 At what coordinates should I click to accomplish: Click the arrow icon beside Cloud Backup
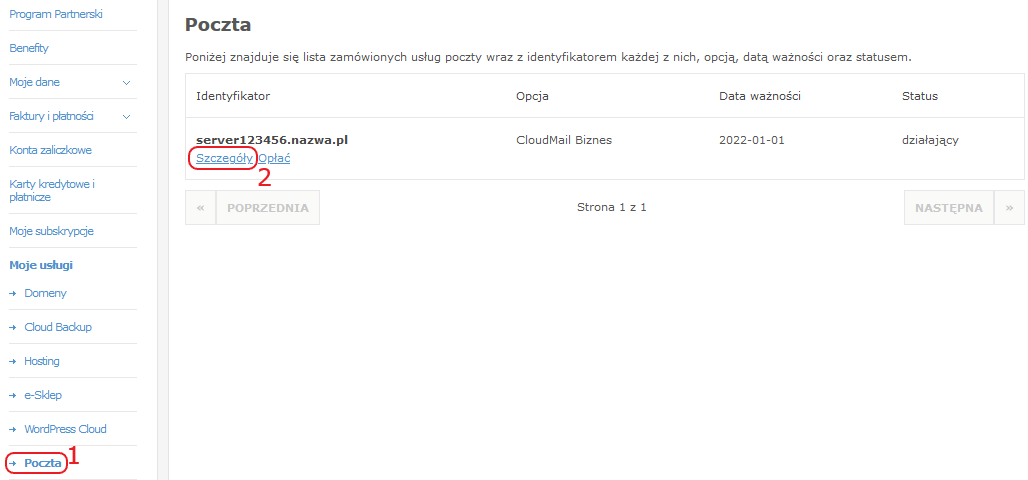[13, 327]
